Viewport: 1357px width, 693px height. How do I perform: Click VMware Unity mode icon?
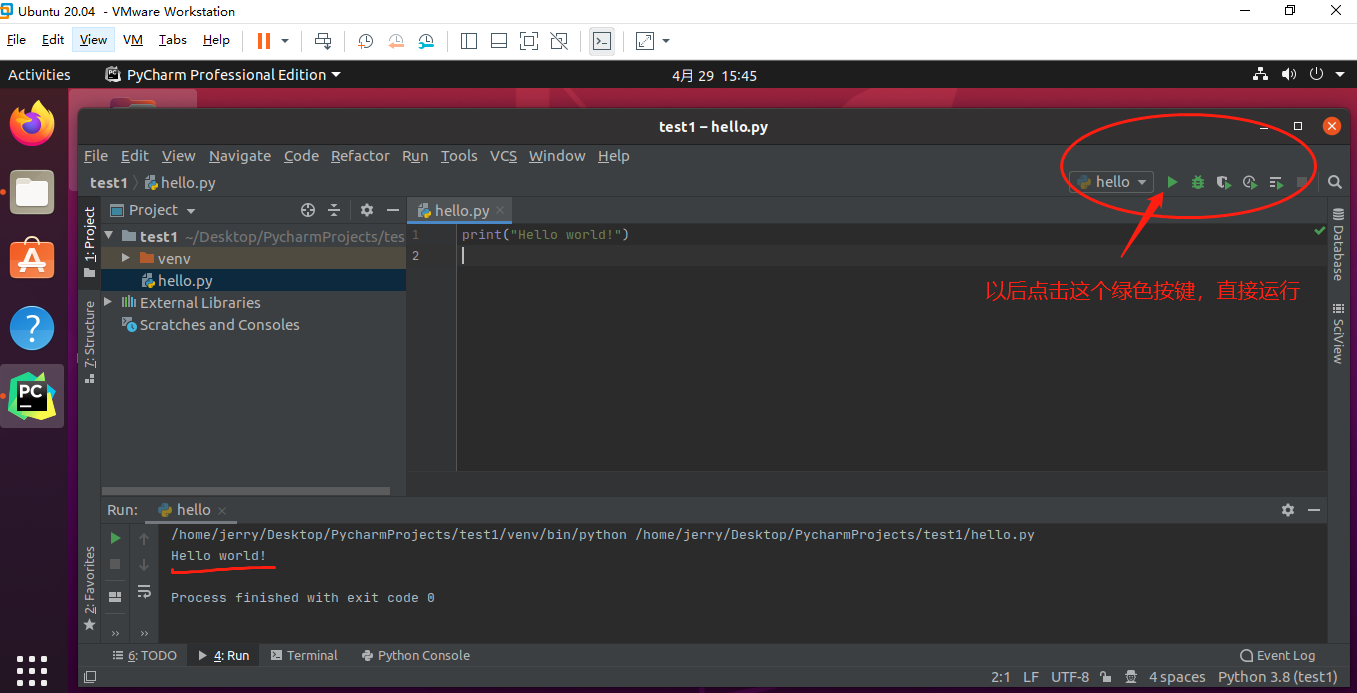pos(559,41)
